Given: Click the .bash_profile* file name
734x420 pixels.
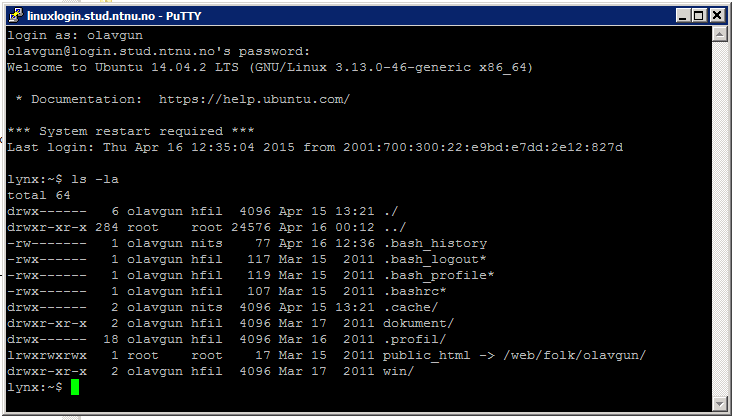Looking at the screenshot, I should click(x=439, y=275).
